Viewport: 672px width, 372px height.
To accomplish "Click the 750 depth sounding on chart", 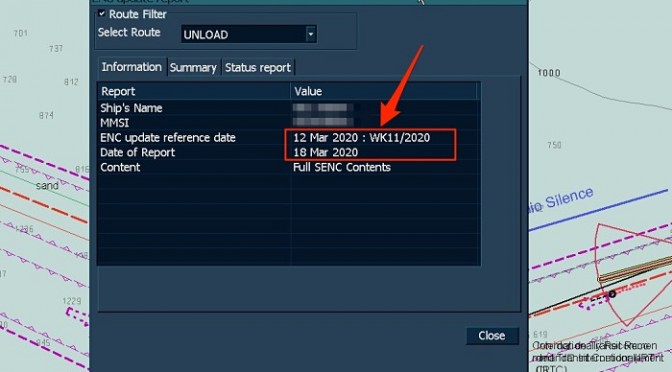I will click(554, 145).
